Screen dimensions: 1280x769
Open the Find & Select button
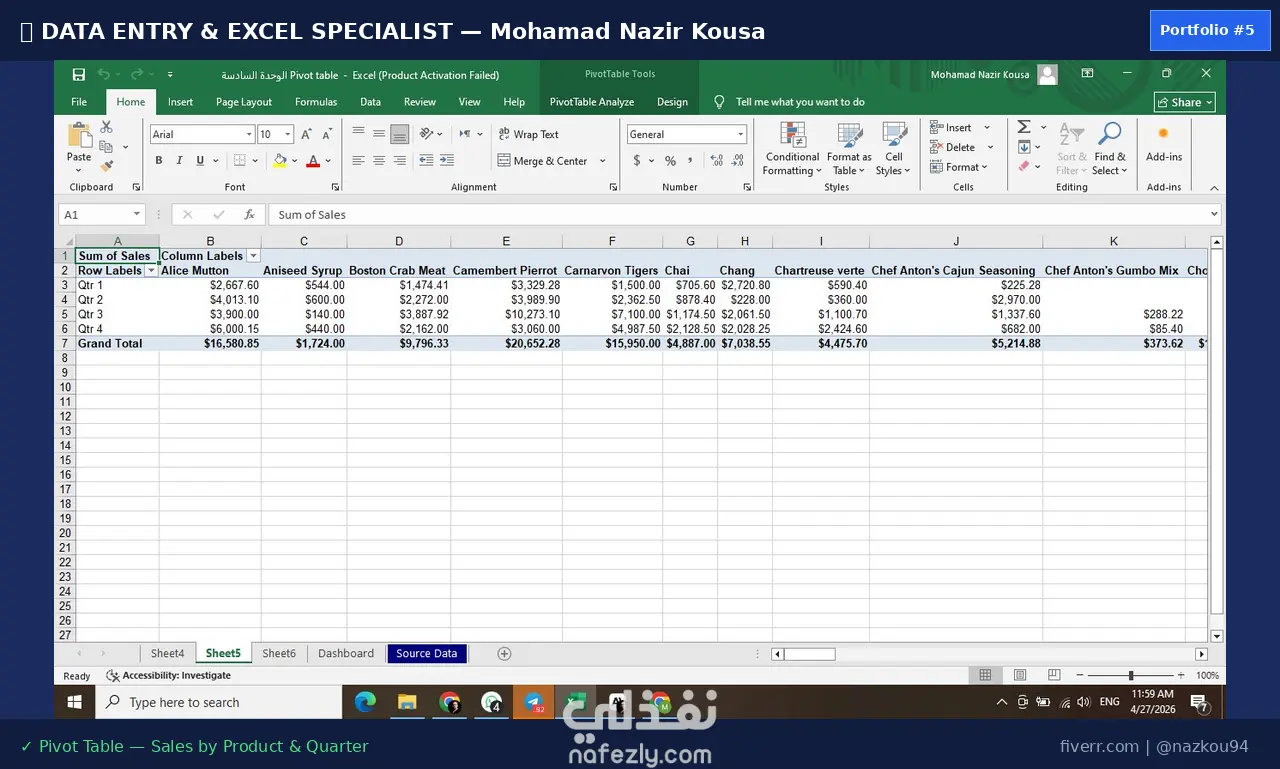click(x=1110, y=149)
